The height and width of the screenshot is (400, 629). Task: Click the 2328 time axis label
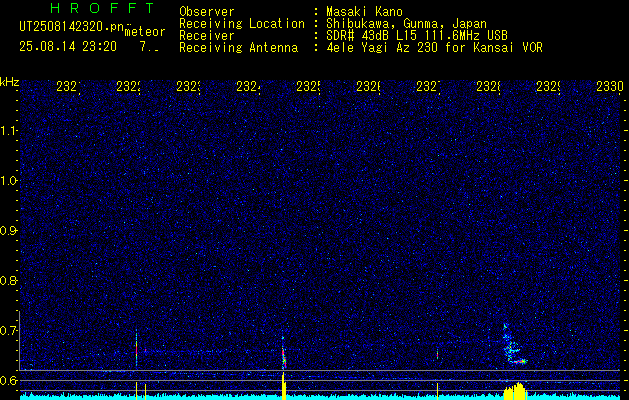[488, 87]
